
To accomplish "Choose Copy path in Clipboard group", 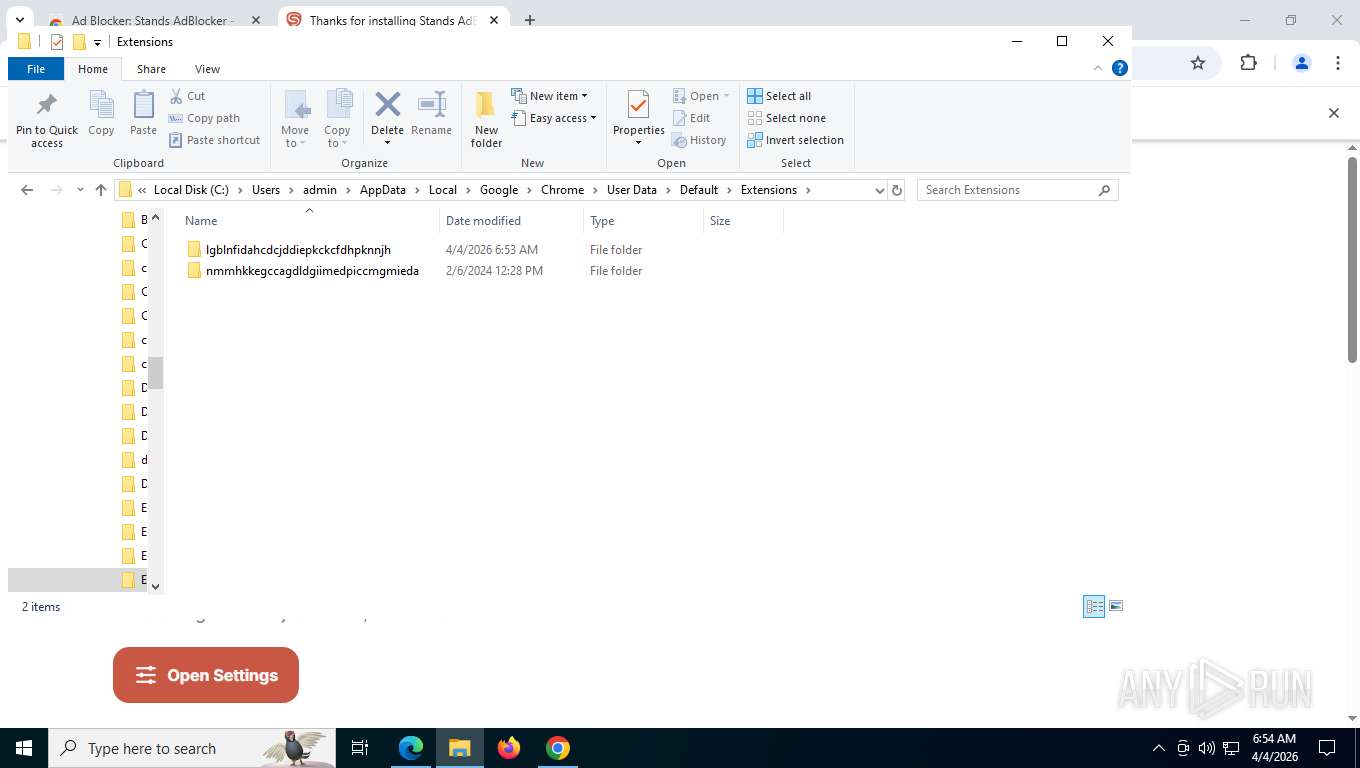I will [204, 118].
